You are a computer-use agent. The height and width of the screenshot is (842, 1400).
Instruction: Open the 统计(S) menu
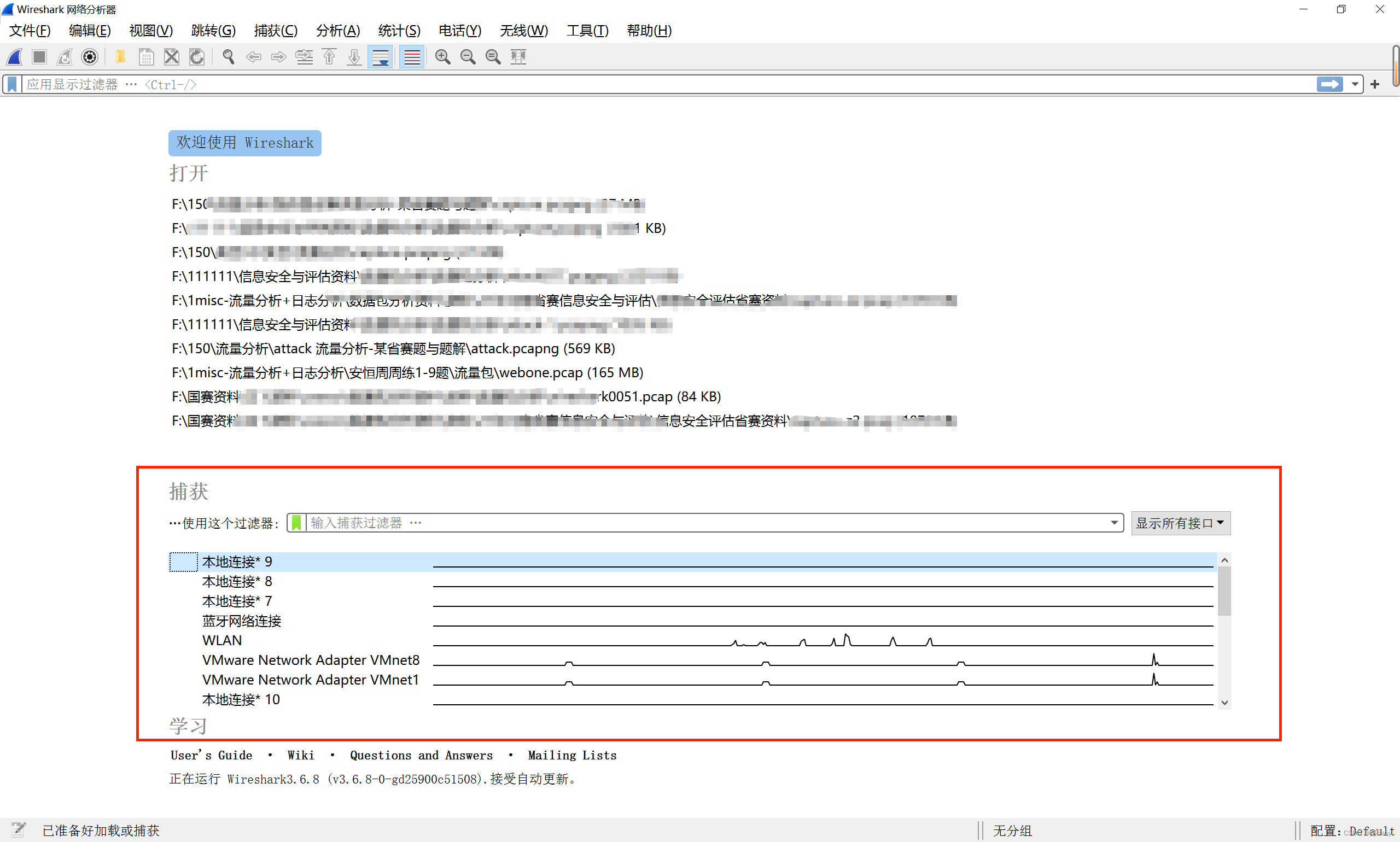[399, 31]
